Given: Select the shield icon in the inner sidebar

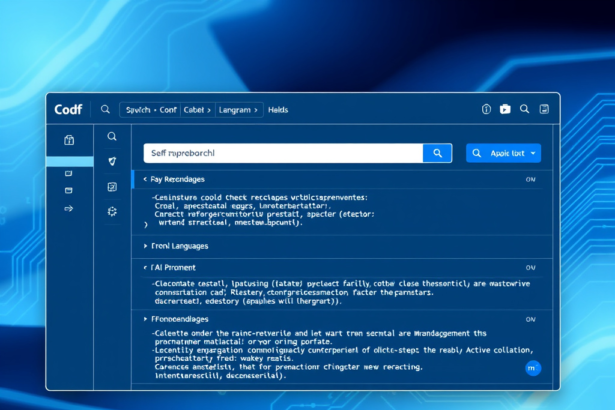Looking at the screenshot, I should pos(112,161).
